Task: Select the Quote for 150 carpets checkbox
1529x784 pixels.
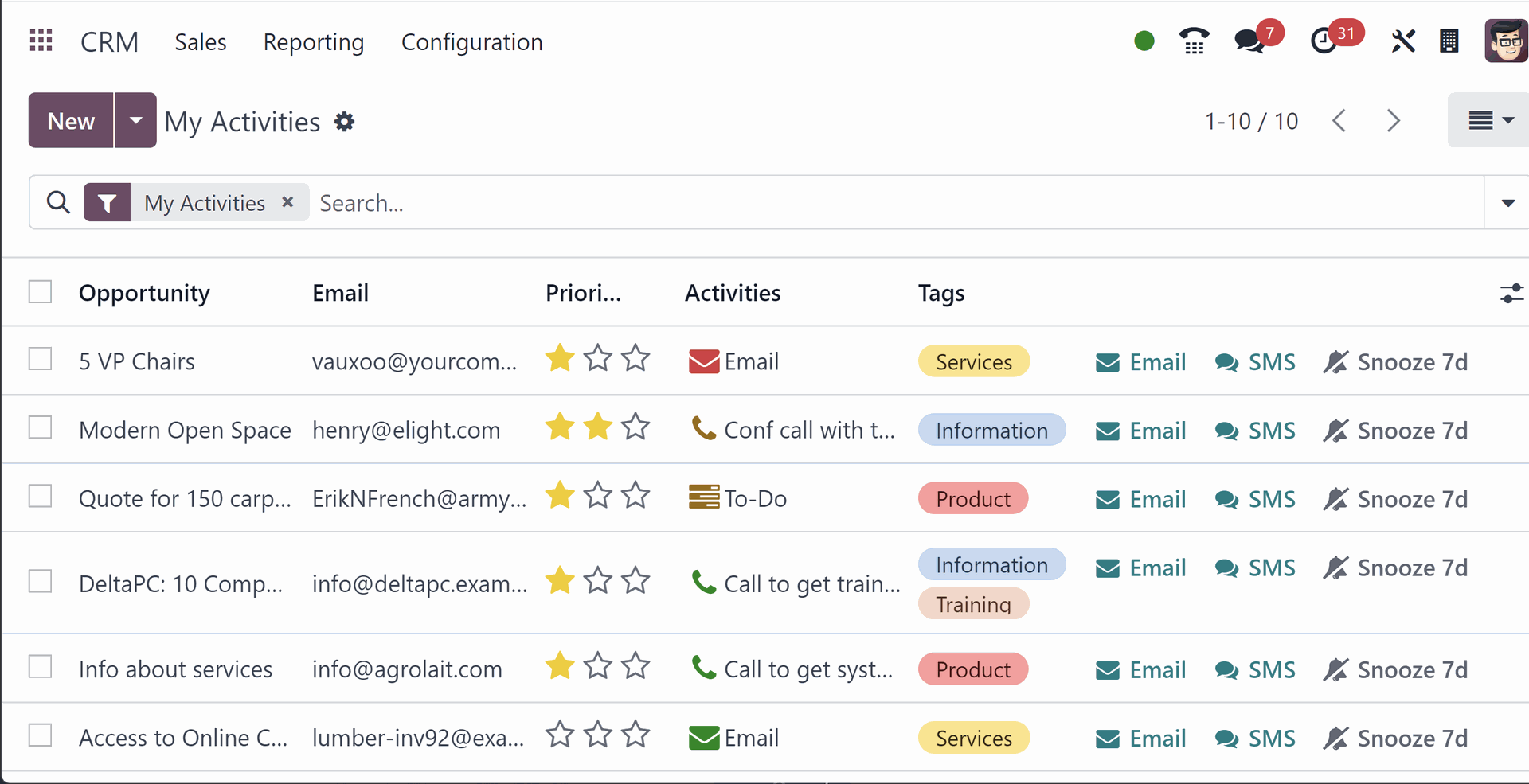Action: [x=40, y=496]
